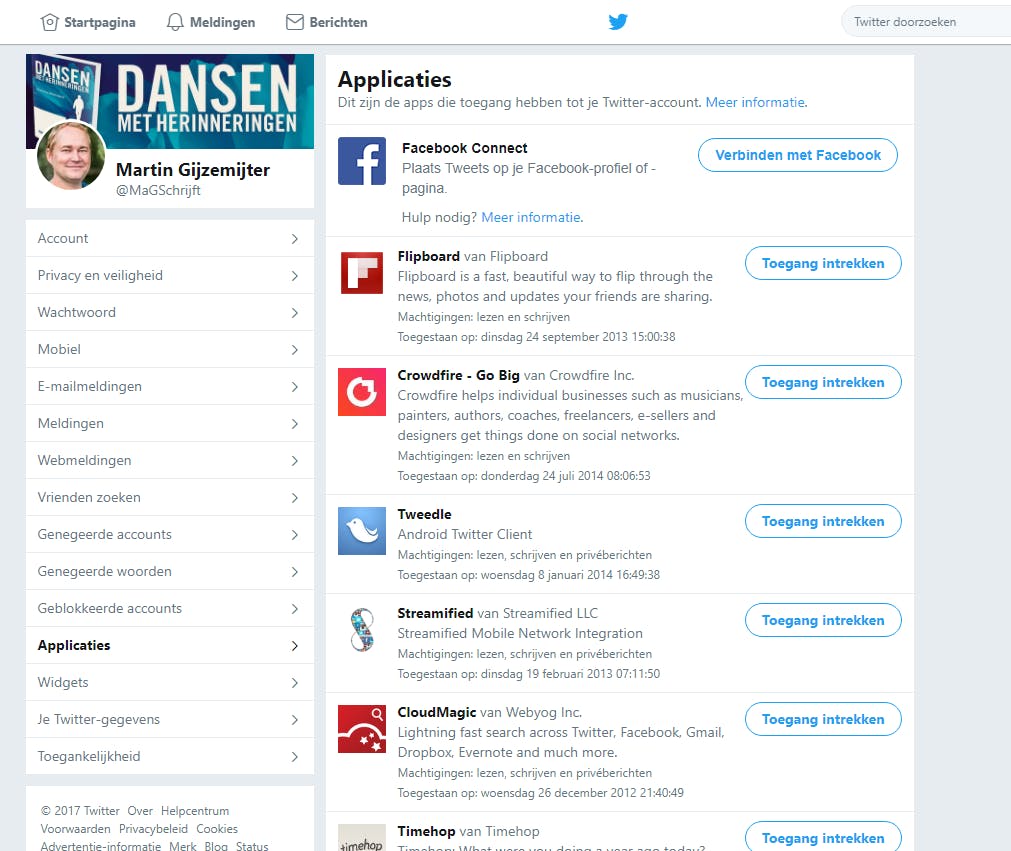Viewport: 1011px width, 851px height.
Task: Select Widgets in the settings sidebar
Action: click(x=63, y=682)
